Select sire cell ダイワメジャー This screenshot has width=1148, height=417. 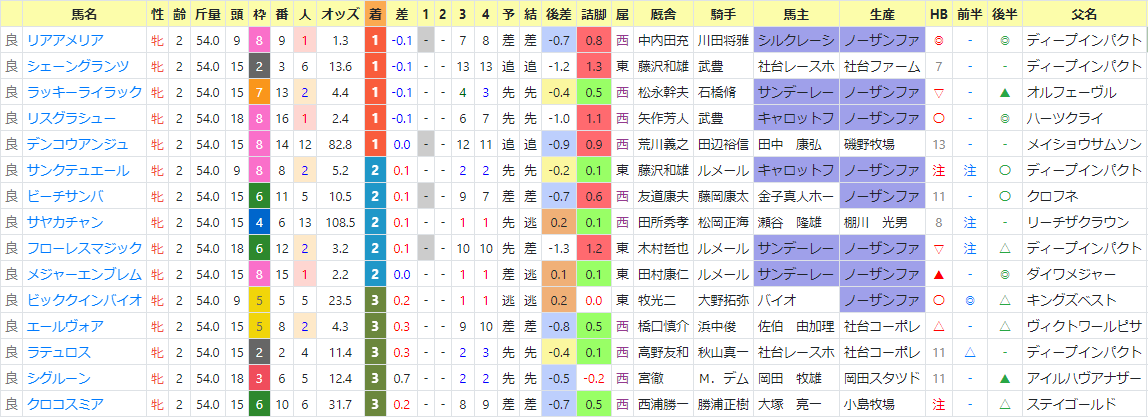click(x=1084, y=274)
